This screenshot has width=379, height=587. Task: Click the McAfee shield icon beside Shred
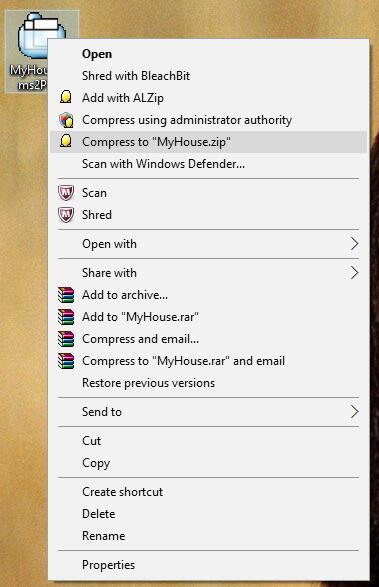click(x=66, y=215)
